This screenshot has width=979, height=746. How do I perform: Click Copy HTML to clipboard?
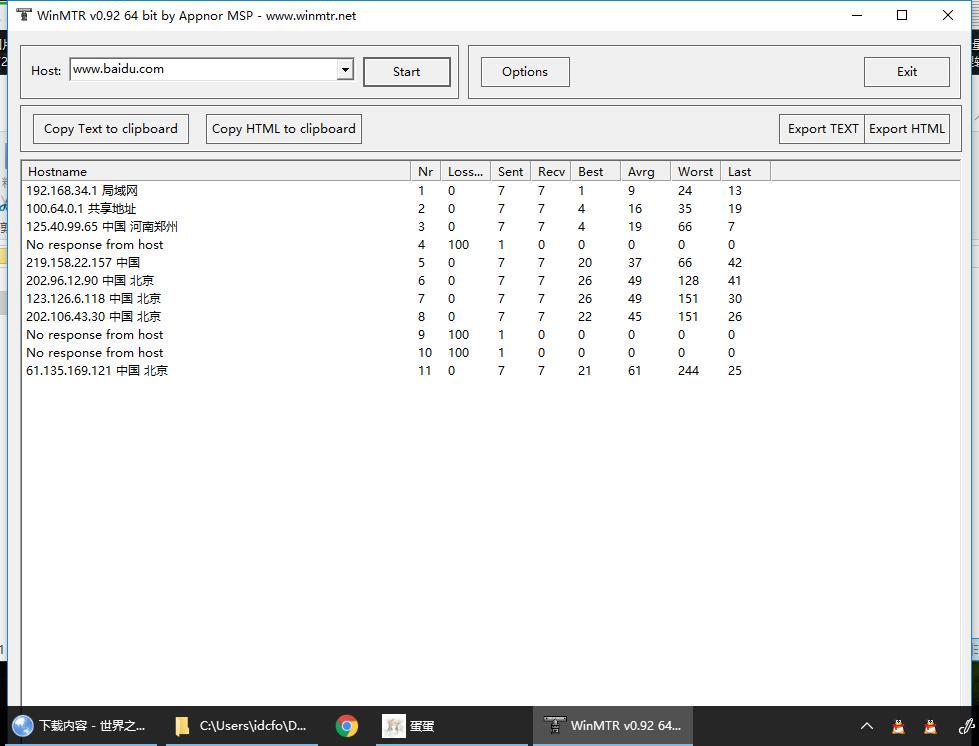(283, 129)
